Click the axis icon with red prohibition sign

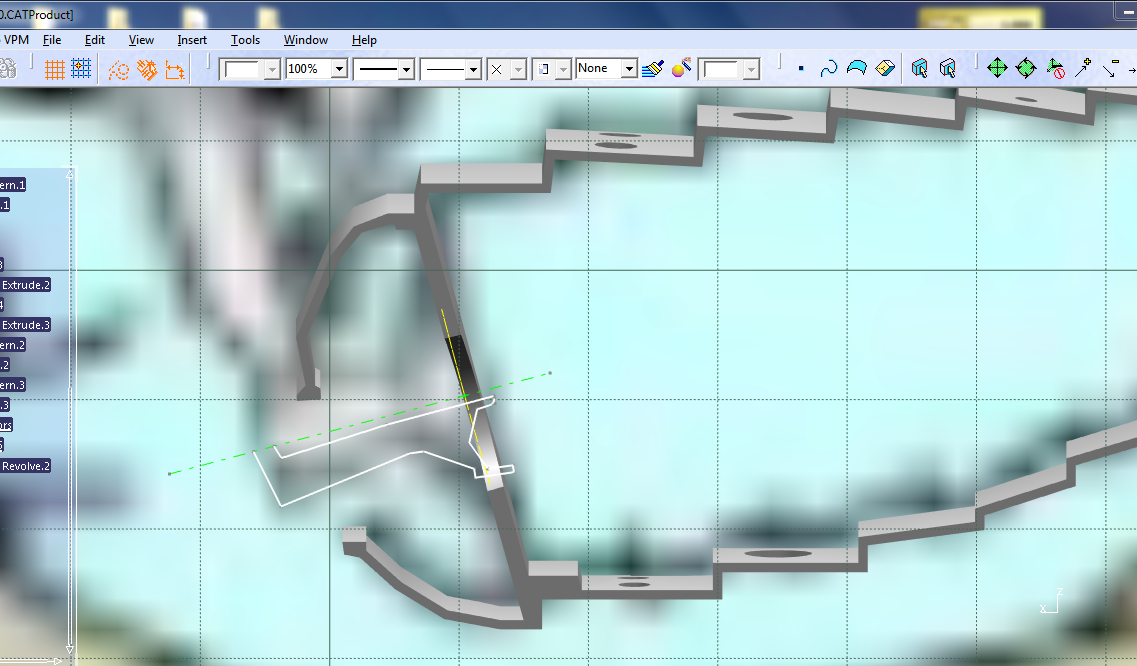(1055, 69)
